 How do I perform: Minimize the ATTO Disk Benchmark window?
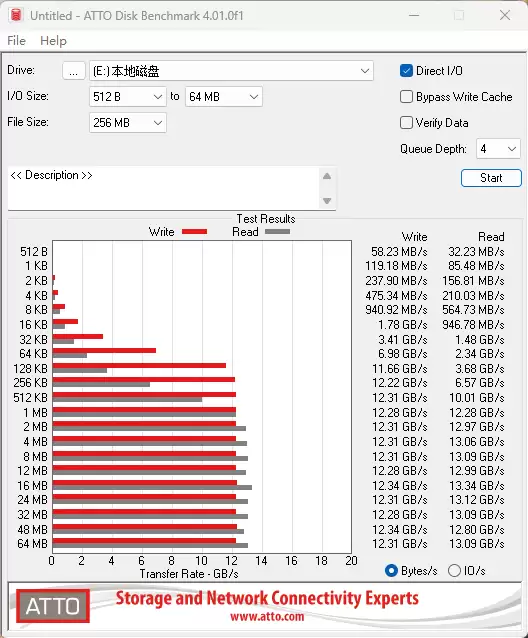point(414,15)
